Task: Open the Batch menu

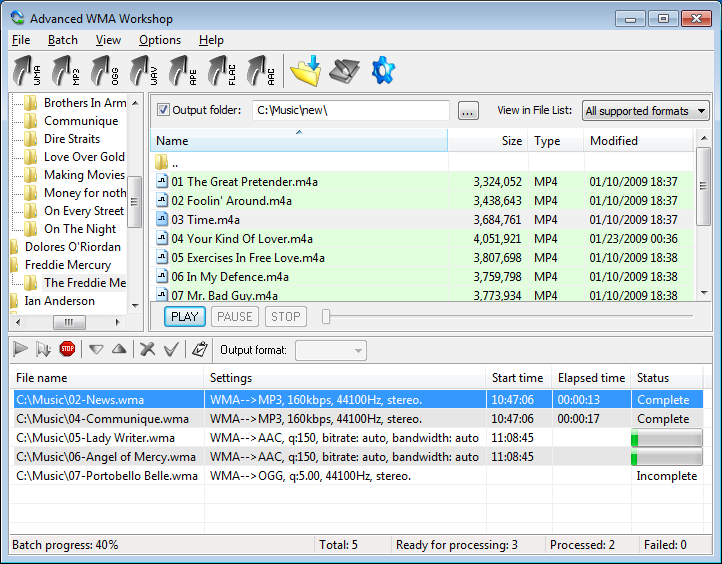Action: (63, 40)
